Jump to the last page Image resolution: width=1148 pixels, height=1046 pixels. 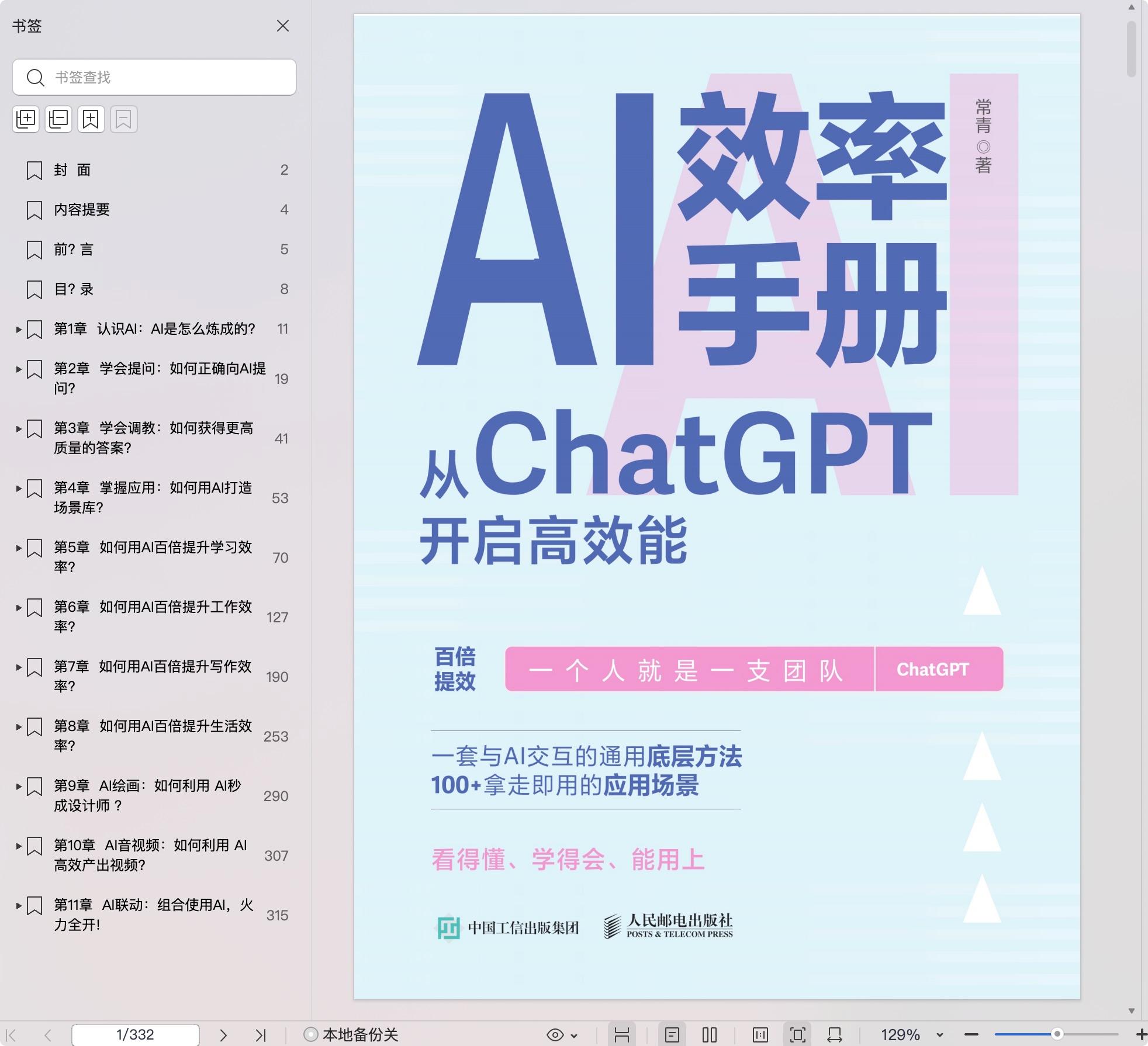(261, 1035)
